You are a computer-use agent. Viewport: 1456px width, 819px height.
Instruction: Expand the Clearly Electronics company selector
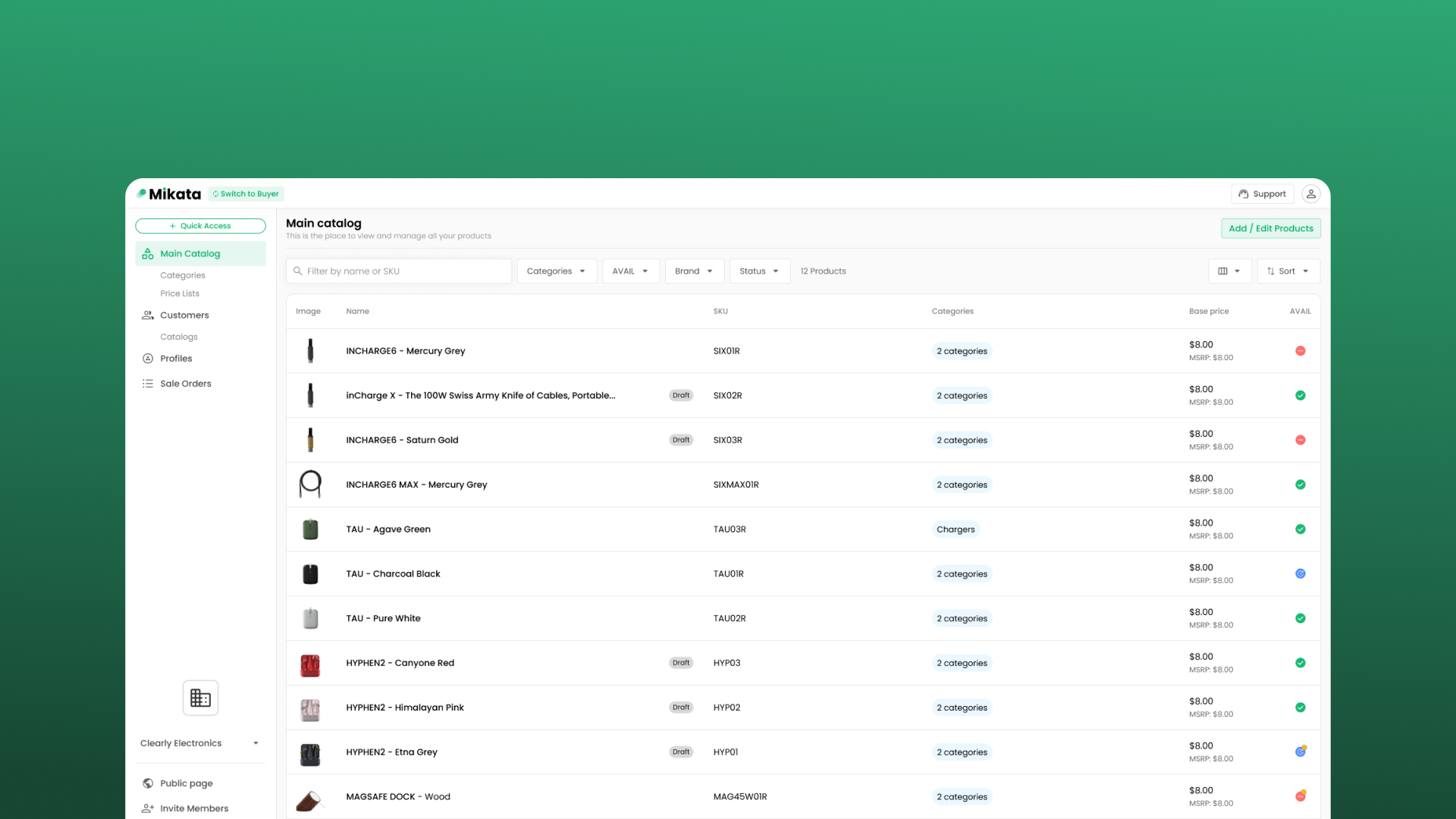[200, 744]
